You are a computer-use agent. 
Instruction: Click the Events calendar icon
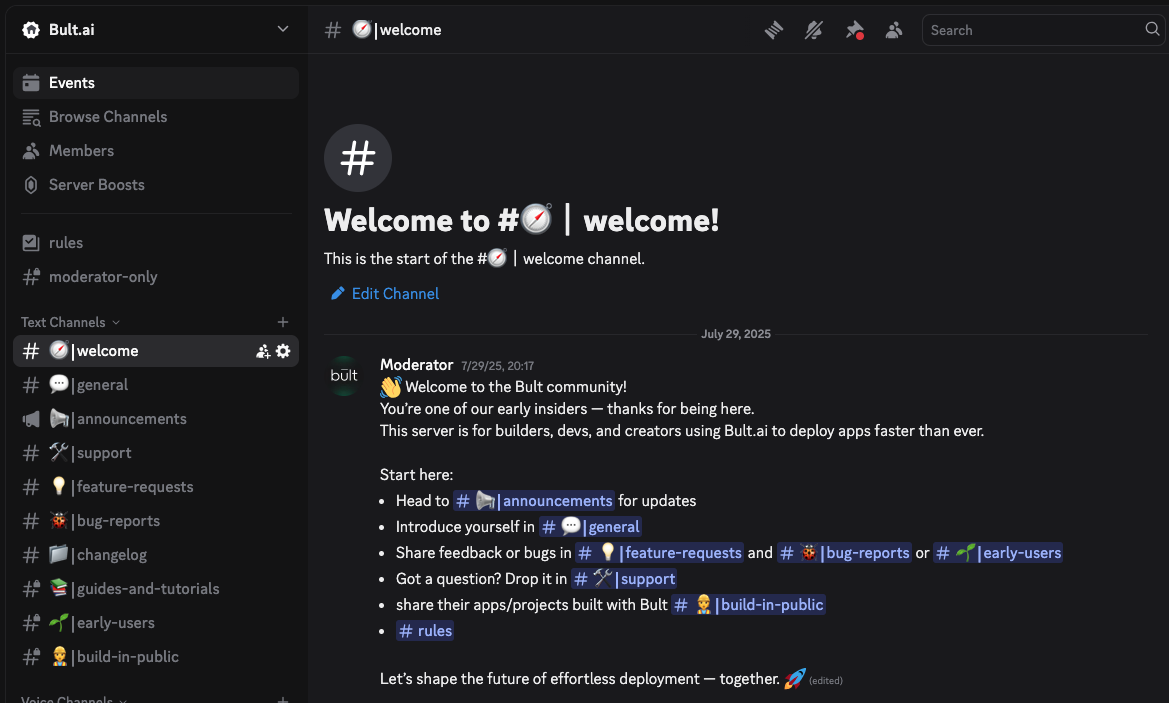point(31,83)
